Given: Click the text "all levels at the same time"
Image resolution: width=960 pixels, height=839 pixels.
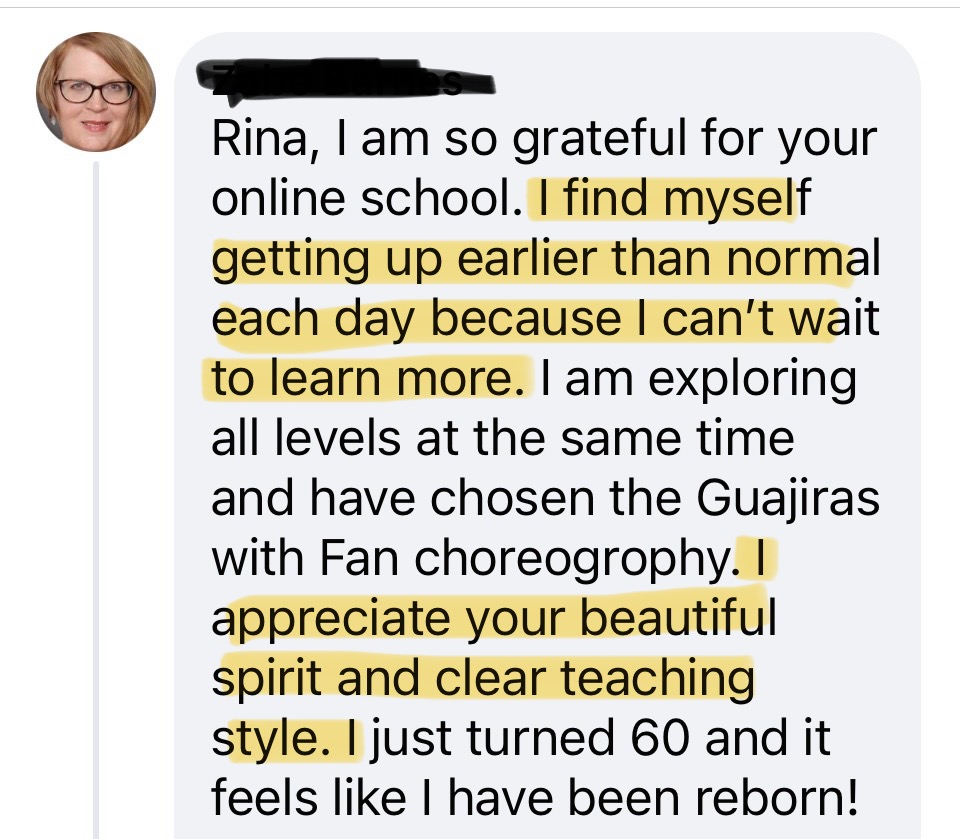Looking at the screenshot, I should click(503, 439).
